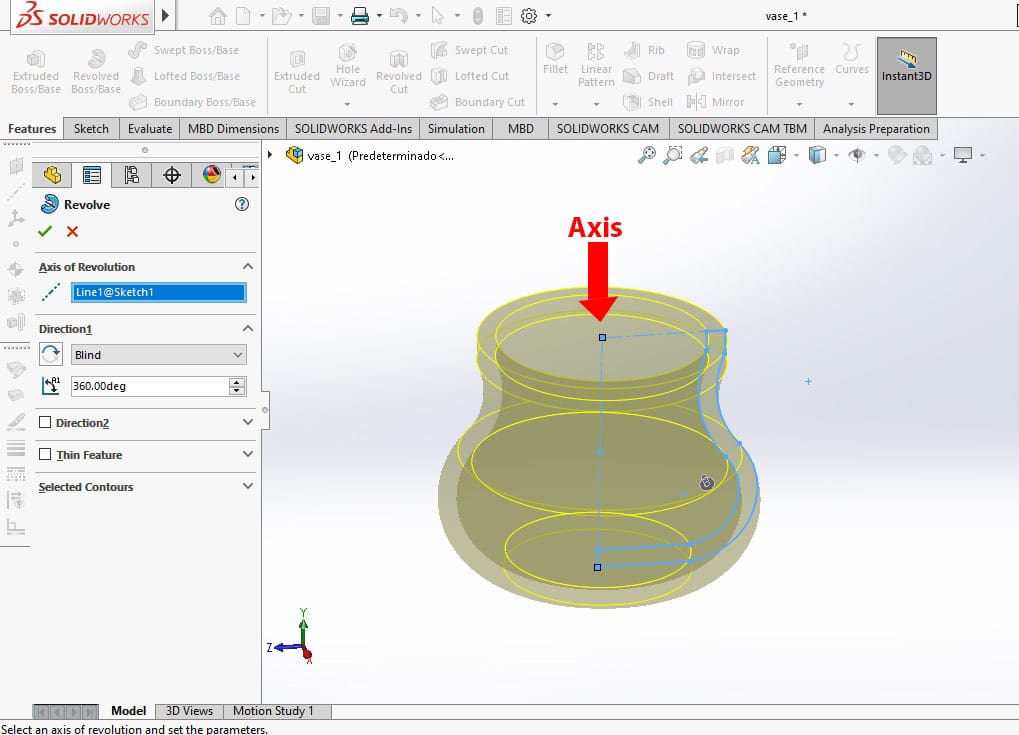Click the View Settings monitor icon
1019x735 pixels.
point(962,155)
